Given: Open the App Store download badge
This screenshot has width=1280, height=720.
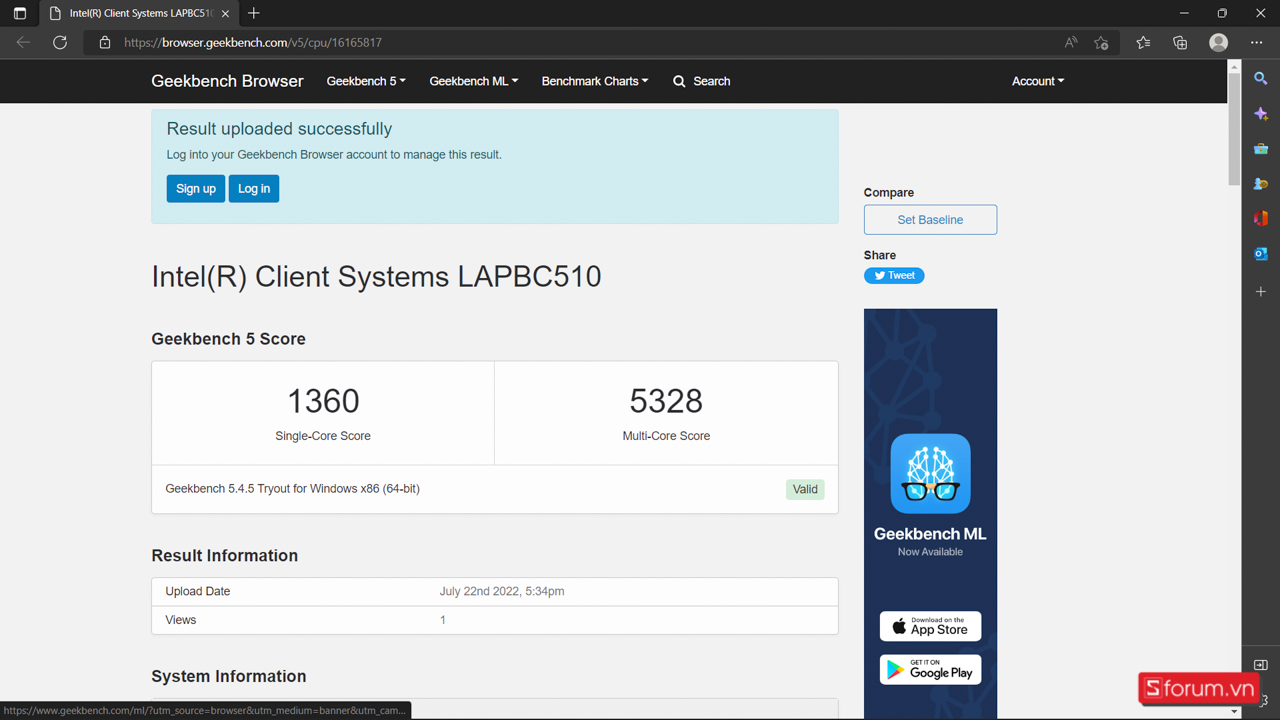Looking at the screenshot, I should pos(930,626).
